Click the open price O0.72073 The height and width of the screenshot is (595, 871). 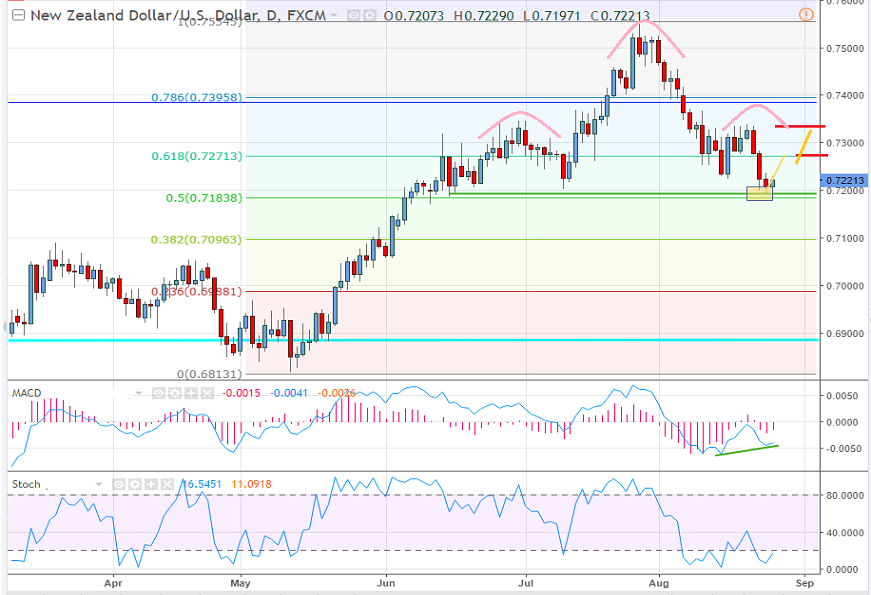coord(414,16)
